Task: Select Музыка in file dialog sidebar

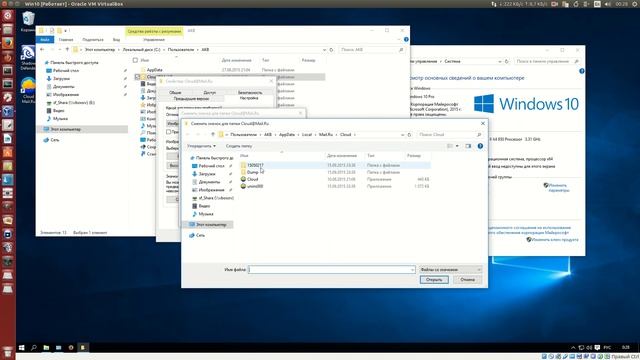Action: coord(206,214)
